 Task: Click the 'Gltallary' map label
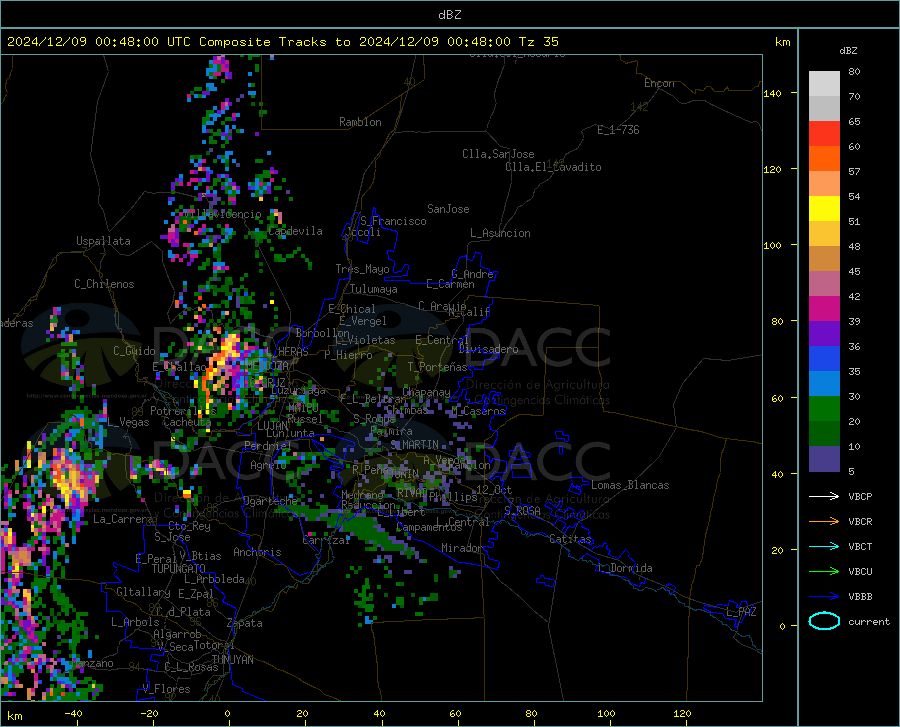[x=143, y=592]
